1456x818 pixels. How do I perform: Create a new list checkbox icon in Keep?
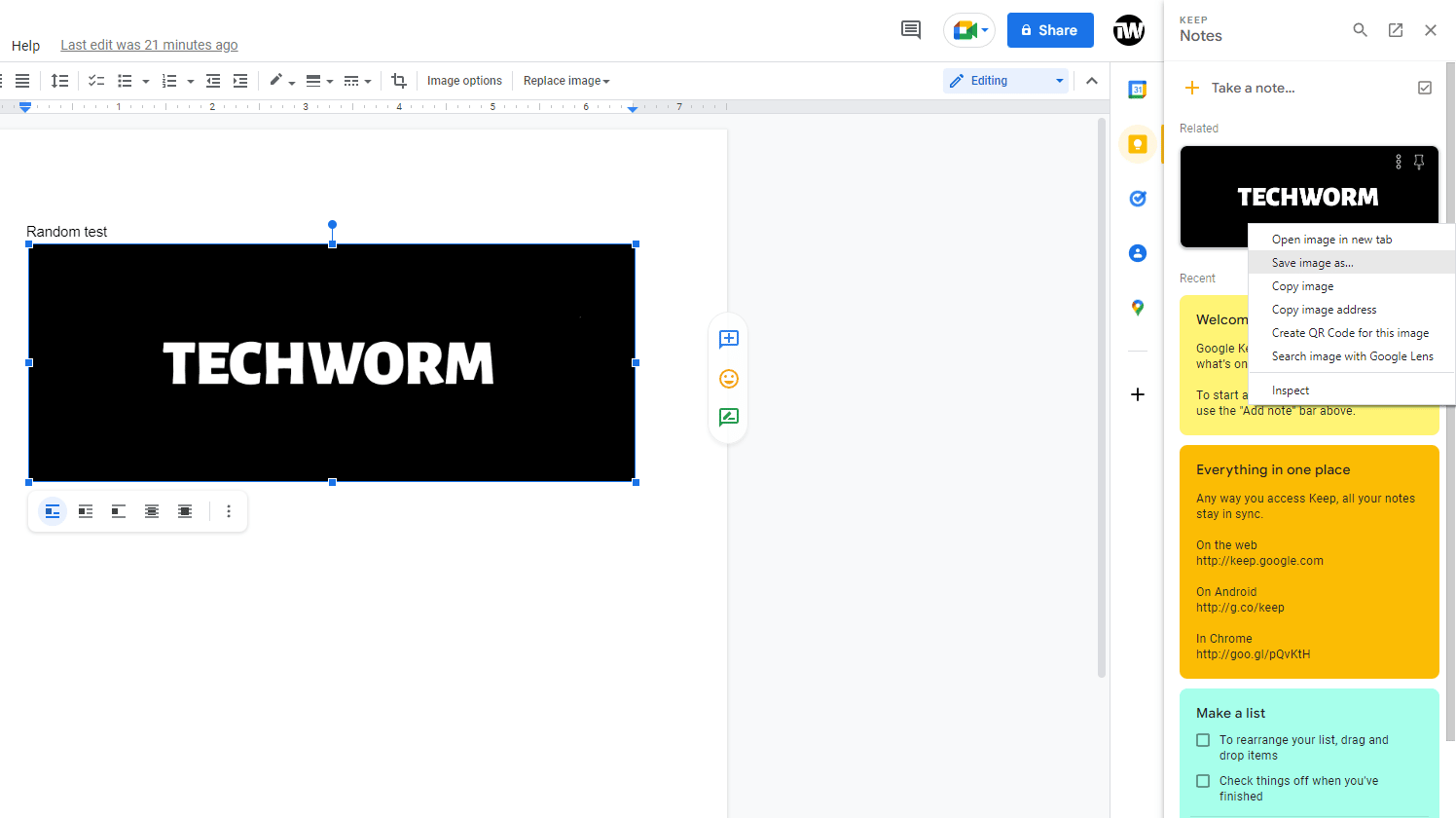pyautogui.click(x=1425, y=88)
